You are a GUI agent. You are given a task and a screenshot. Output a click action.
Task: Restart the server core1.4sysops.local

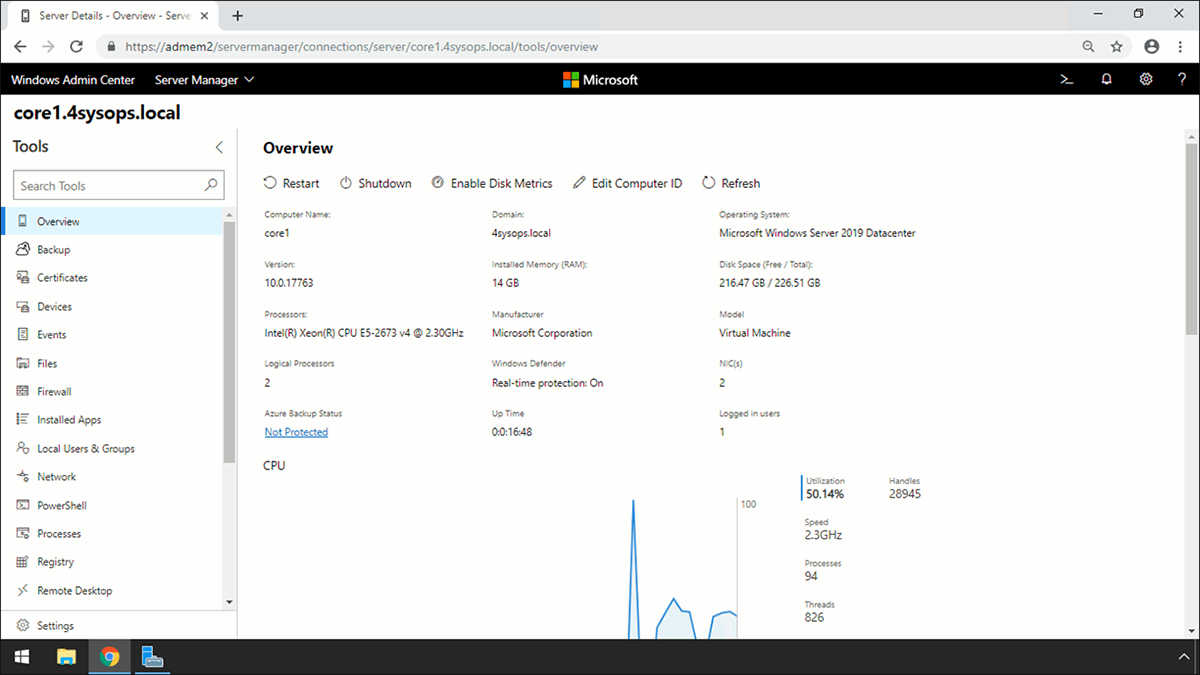click(291, 183)
